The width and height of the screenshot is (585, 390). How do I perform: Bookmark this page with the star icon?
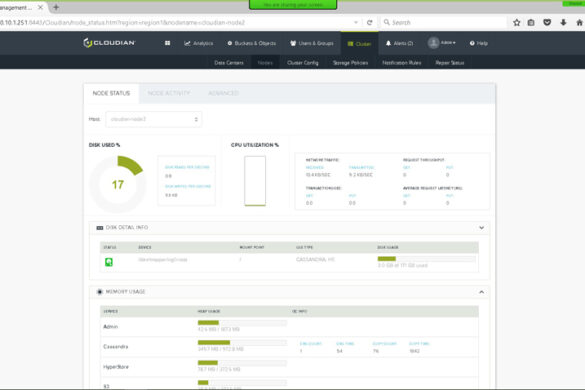pyautogui.click(x=517, y=22)
